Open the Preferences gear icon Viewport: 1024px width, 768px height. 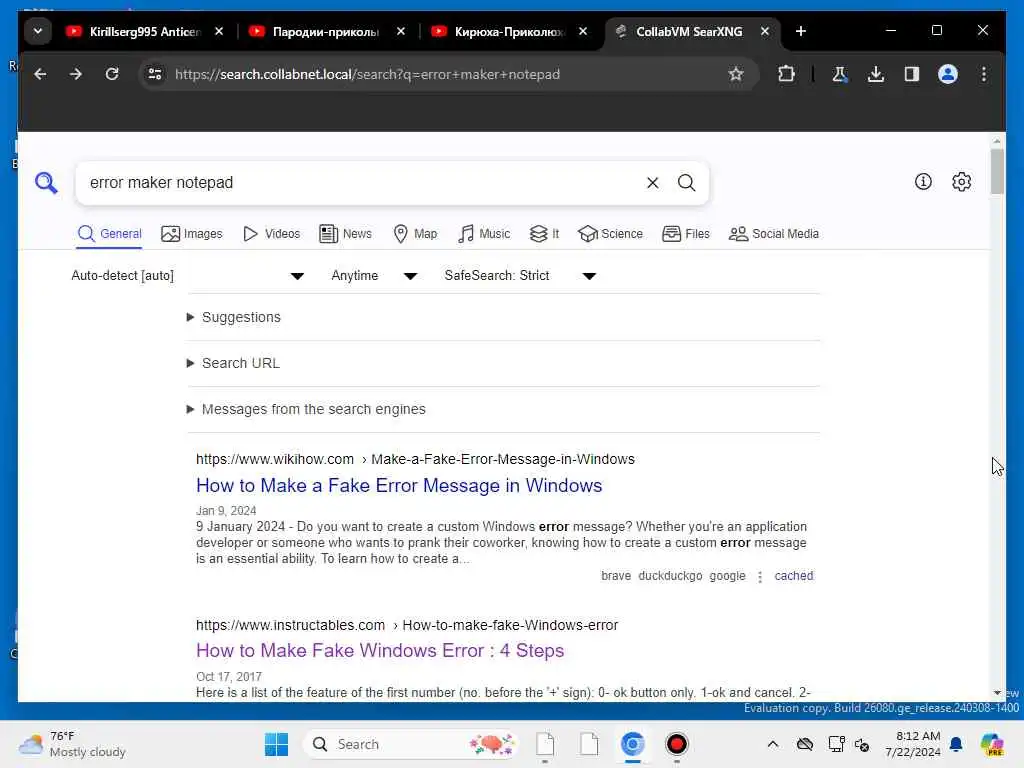(961, 182)
